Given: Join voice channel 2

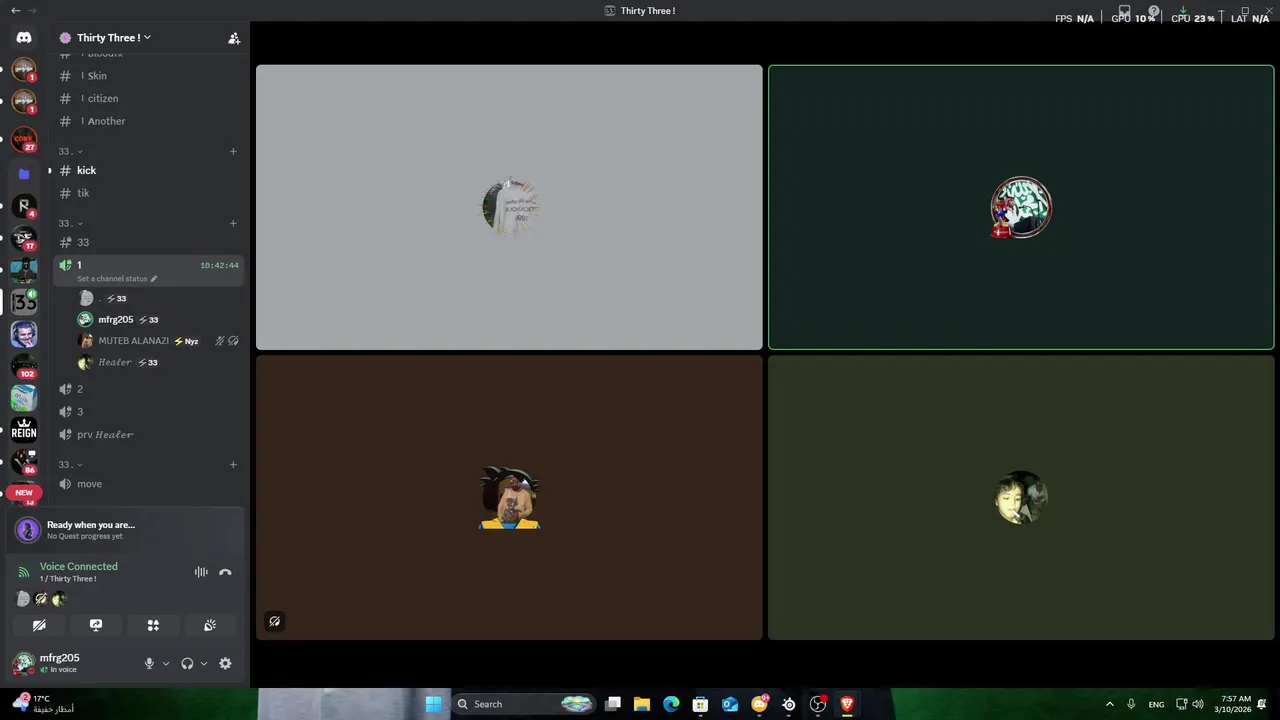Looking at the screenshot, I should pos(148,389).
